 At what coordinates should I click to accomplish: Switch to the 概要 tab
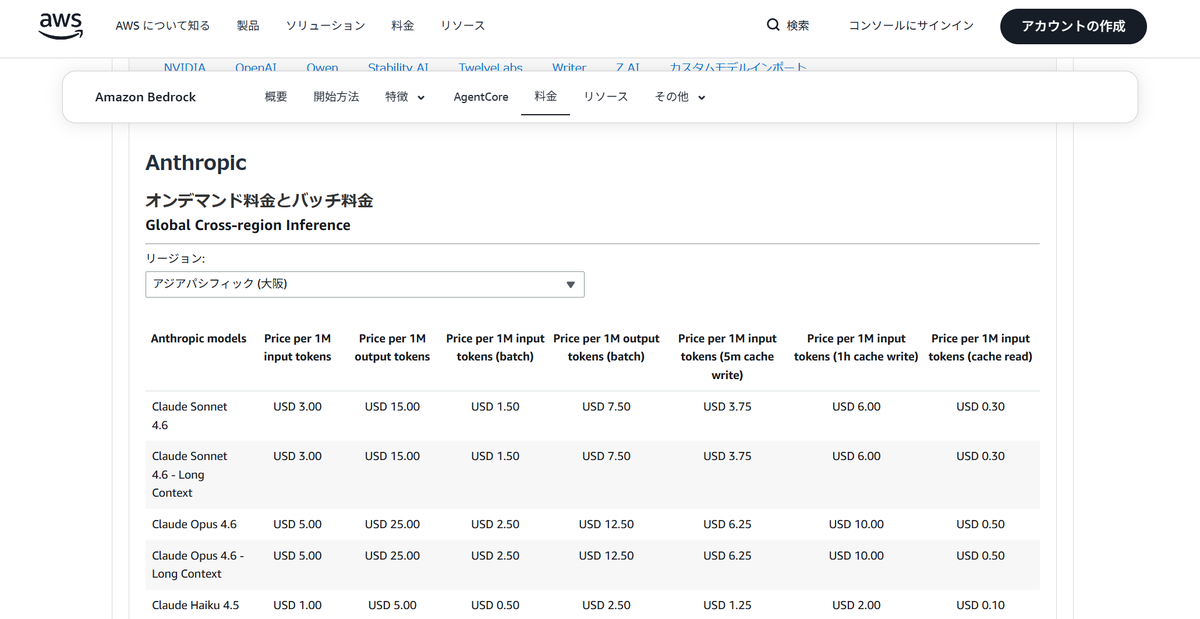(276, 97)
